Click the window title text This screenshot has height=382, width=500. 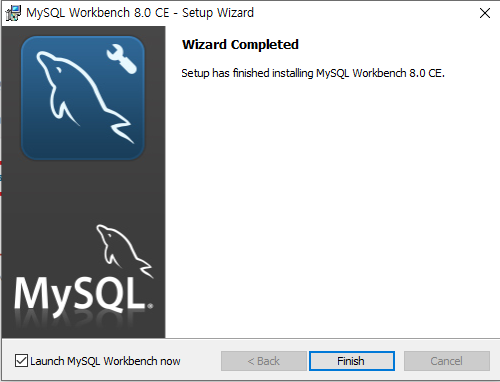(140, 13)
